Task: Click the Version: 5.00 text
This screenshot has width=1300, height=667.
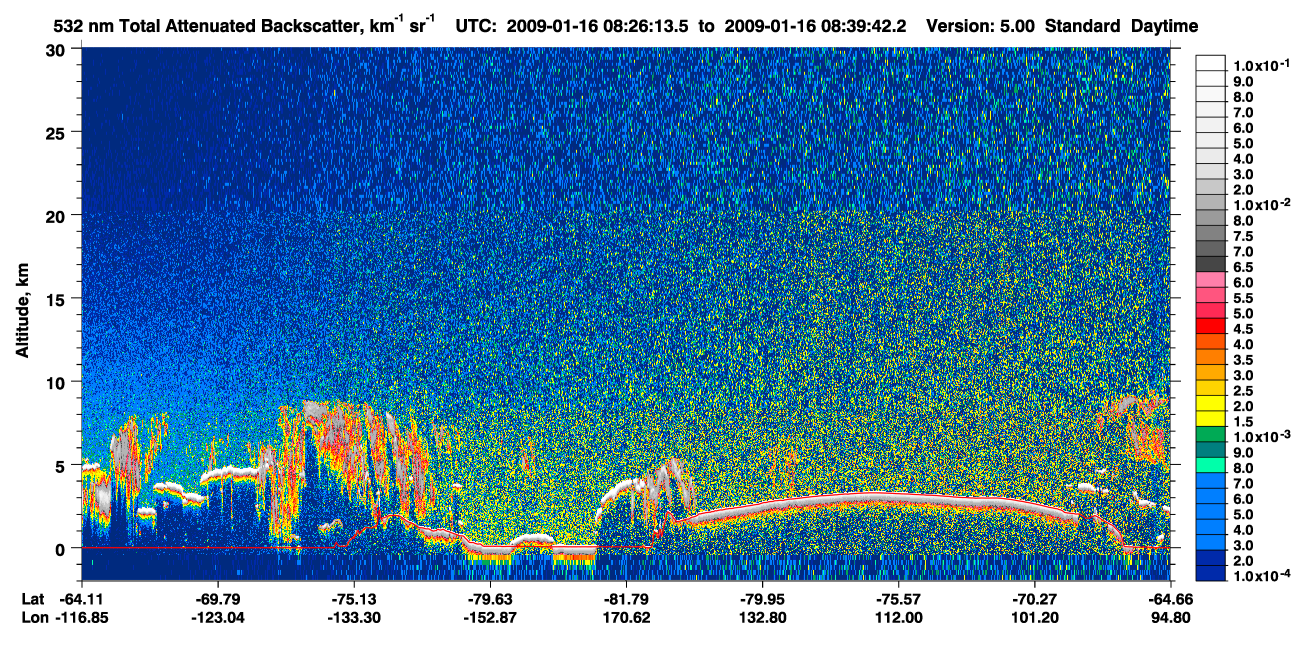Action: click(981, 27)
